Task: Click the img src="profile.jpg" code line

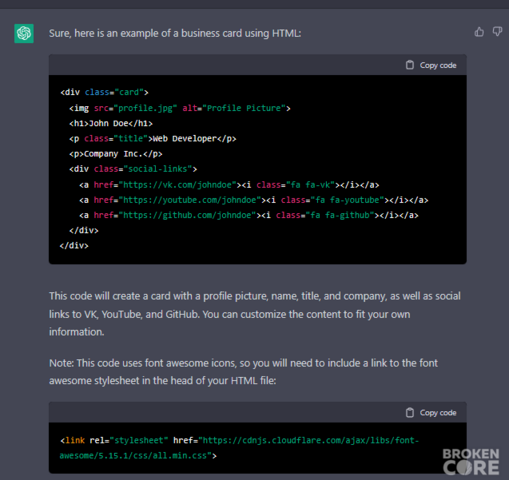Action: pos(180,108)
